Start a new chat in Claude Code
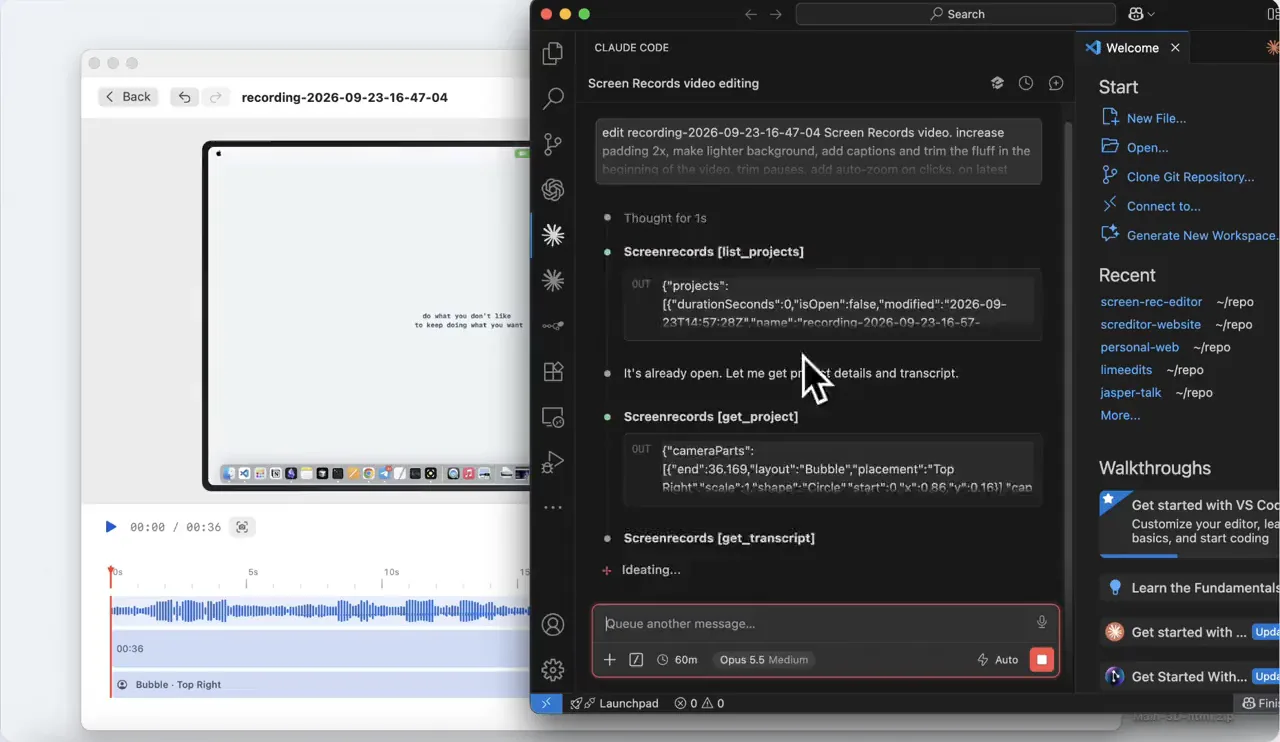 tap(1056, 83)
